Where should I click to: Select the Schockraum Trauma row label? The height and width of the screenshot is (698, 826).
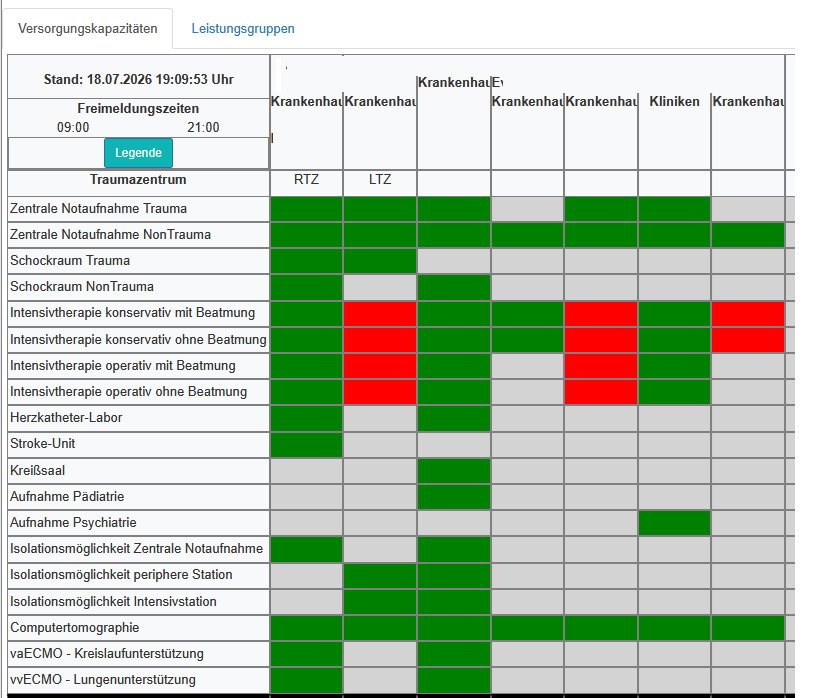point(70,261)
